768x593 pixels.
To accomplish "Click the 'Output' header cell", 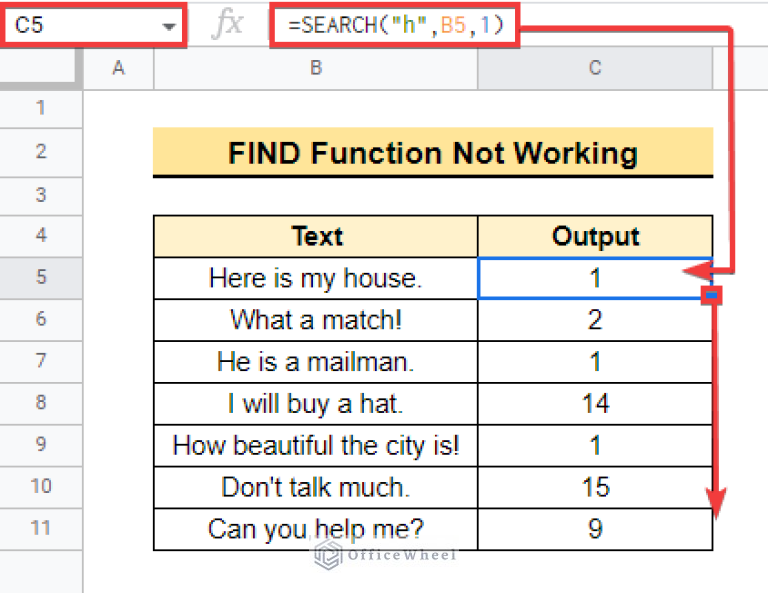I will point(595,236).
